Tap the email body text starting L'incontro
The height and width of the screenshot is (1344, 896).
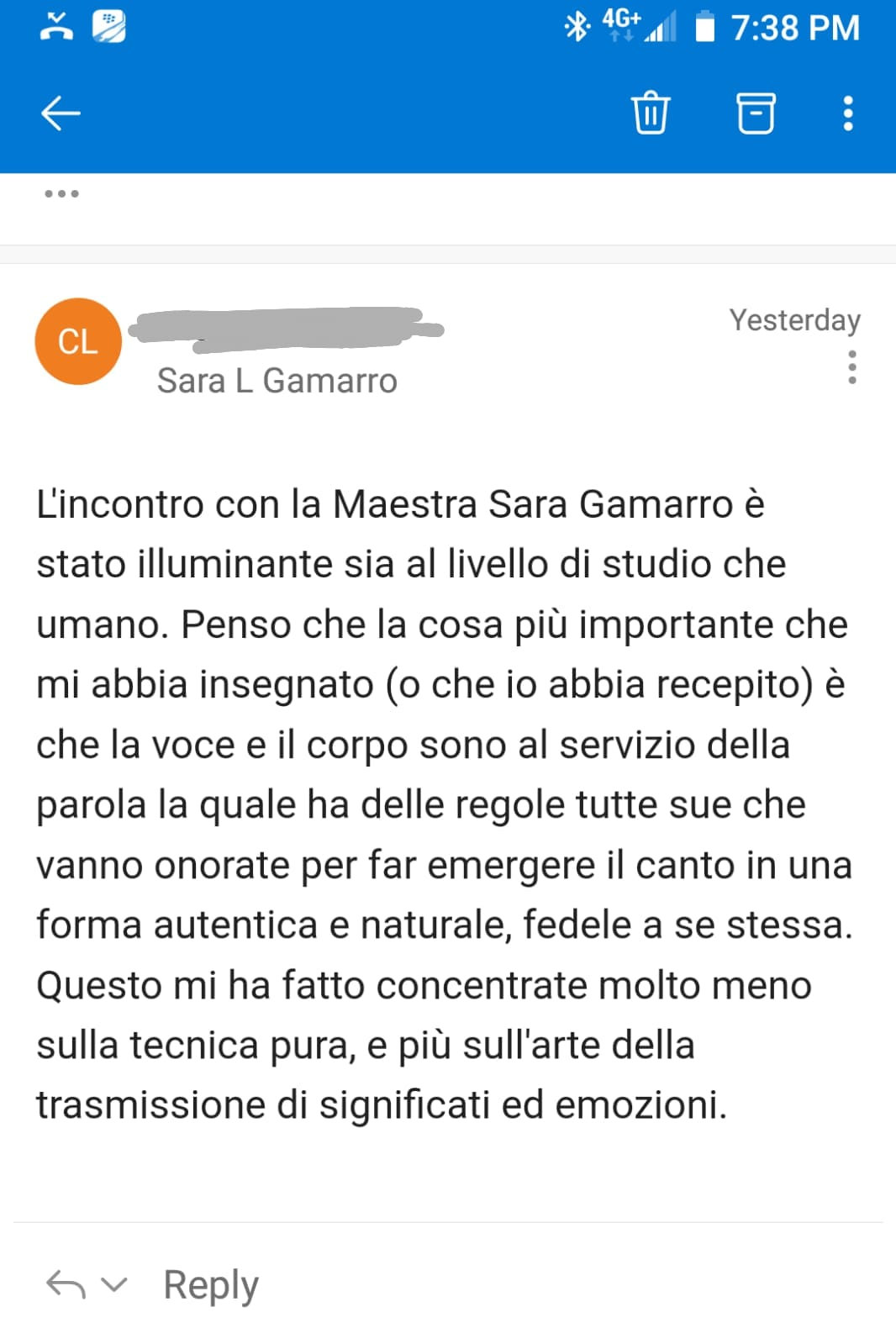tap(444, 804)
